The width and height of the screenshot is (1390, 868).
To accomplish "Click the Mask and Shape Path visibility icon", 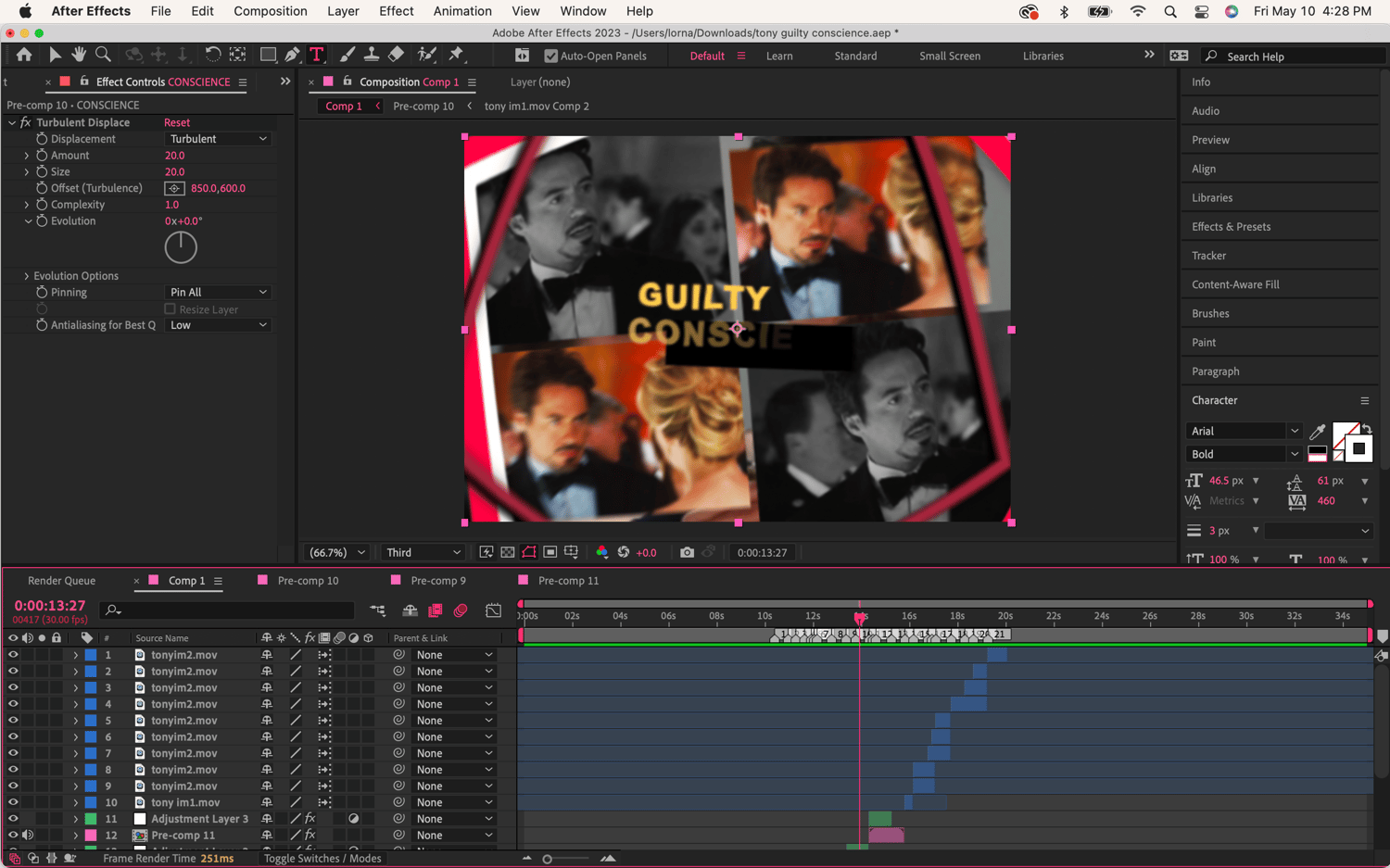I will pyautogui.click(x=529, y=552).
